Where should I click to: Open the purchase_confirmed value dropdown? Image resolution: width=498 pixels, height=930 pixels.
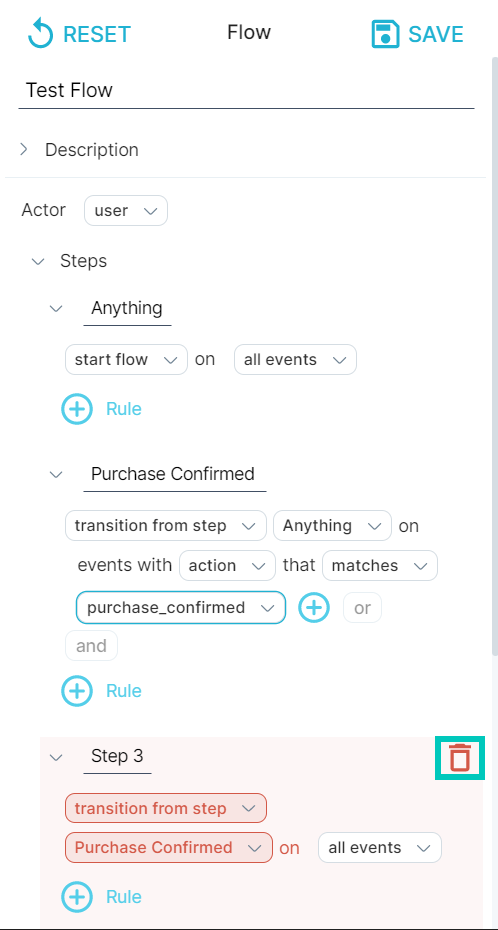(x=181, y=607)
